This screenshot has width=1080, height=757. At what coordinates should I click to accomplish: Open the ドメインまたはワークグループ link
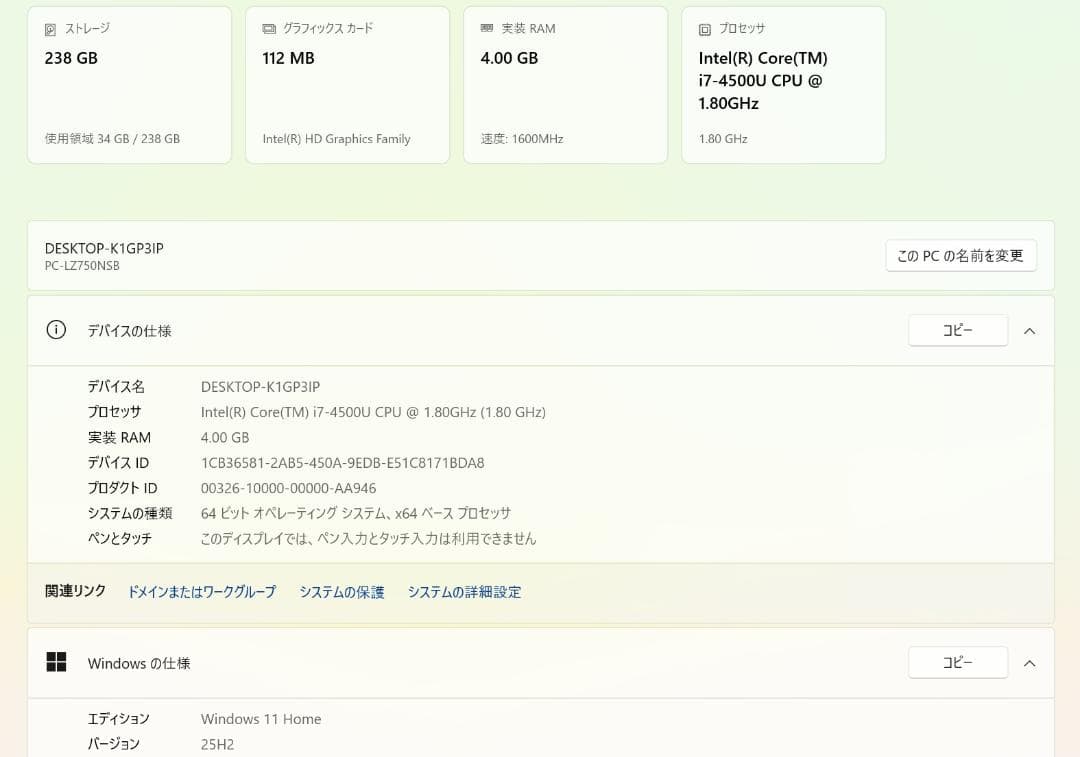[x=202, y=592]
